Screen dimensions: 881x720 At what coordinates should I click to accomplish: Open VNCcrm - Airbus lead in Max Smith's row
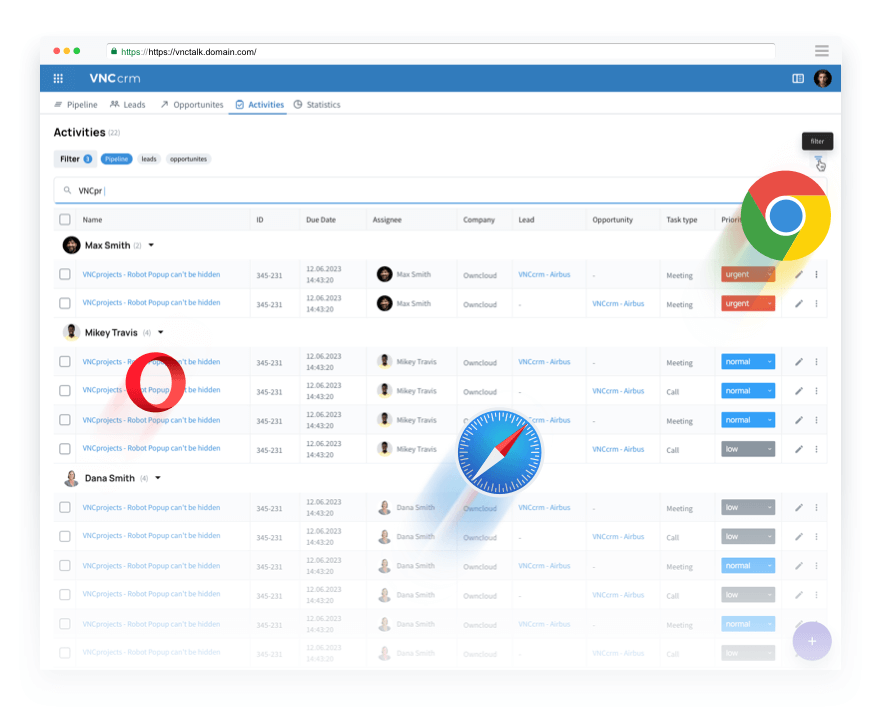coord(544,274)
